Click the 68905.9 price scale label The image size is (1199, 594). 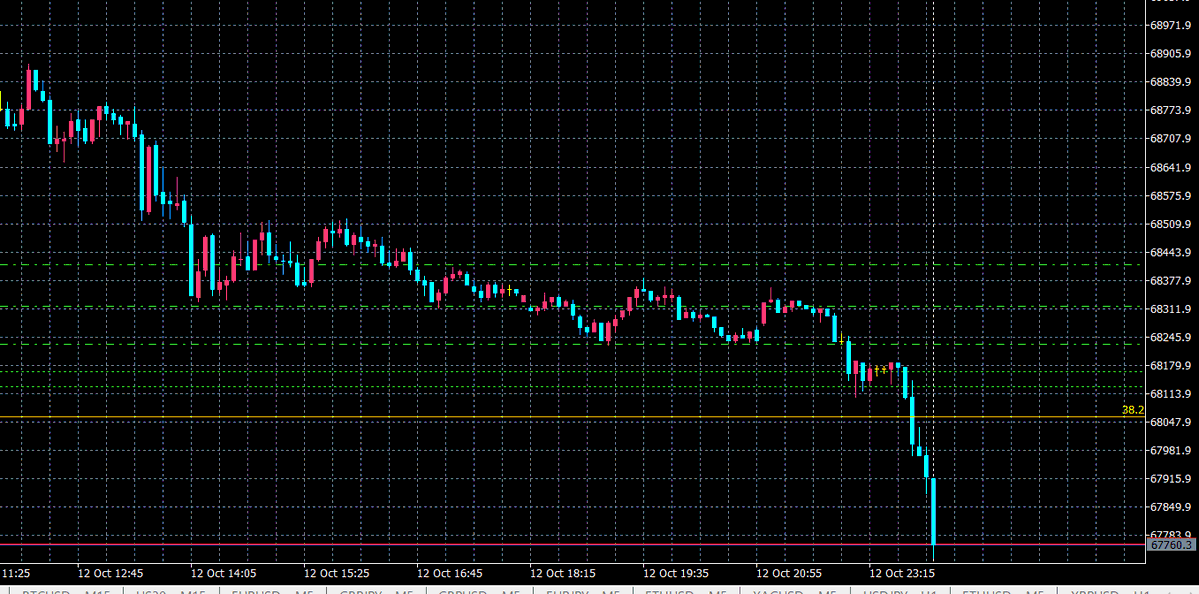click(1171, 54)
